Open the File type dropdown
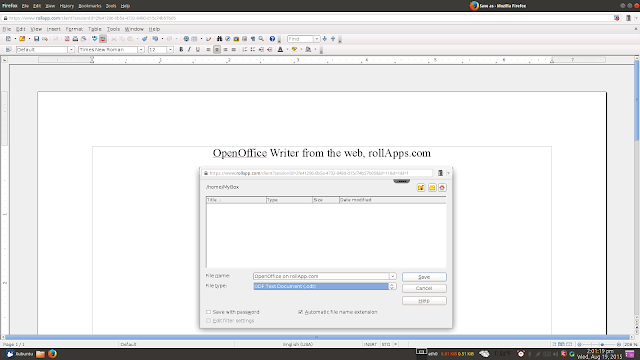Viewport: 640px width, 360px height. [324, 286]
